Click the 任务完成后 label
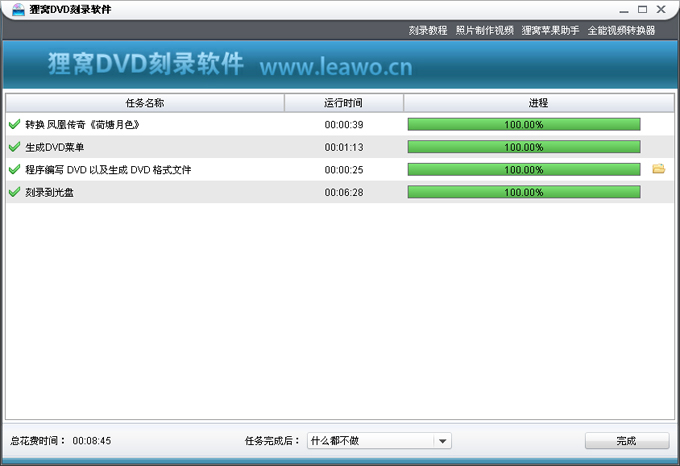Image resolution: width=680 pixels, height=466 pixels. pos(272,441)
